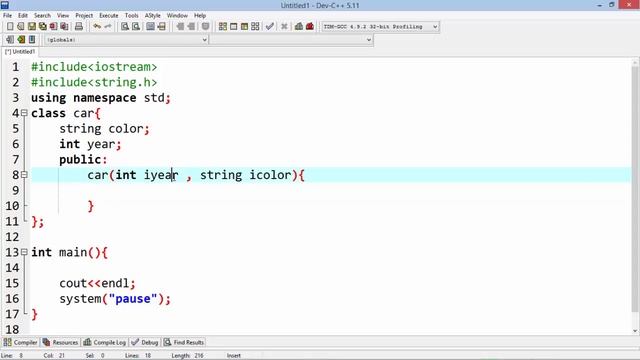Switch to the Compiler bottom tab
Image resolution: width=640 pixels, height=360 pixels.
20,342
